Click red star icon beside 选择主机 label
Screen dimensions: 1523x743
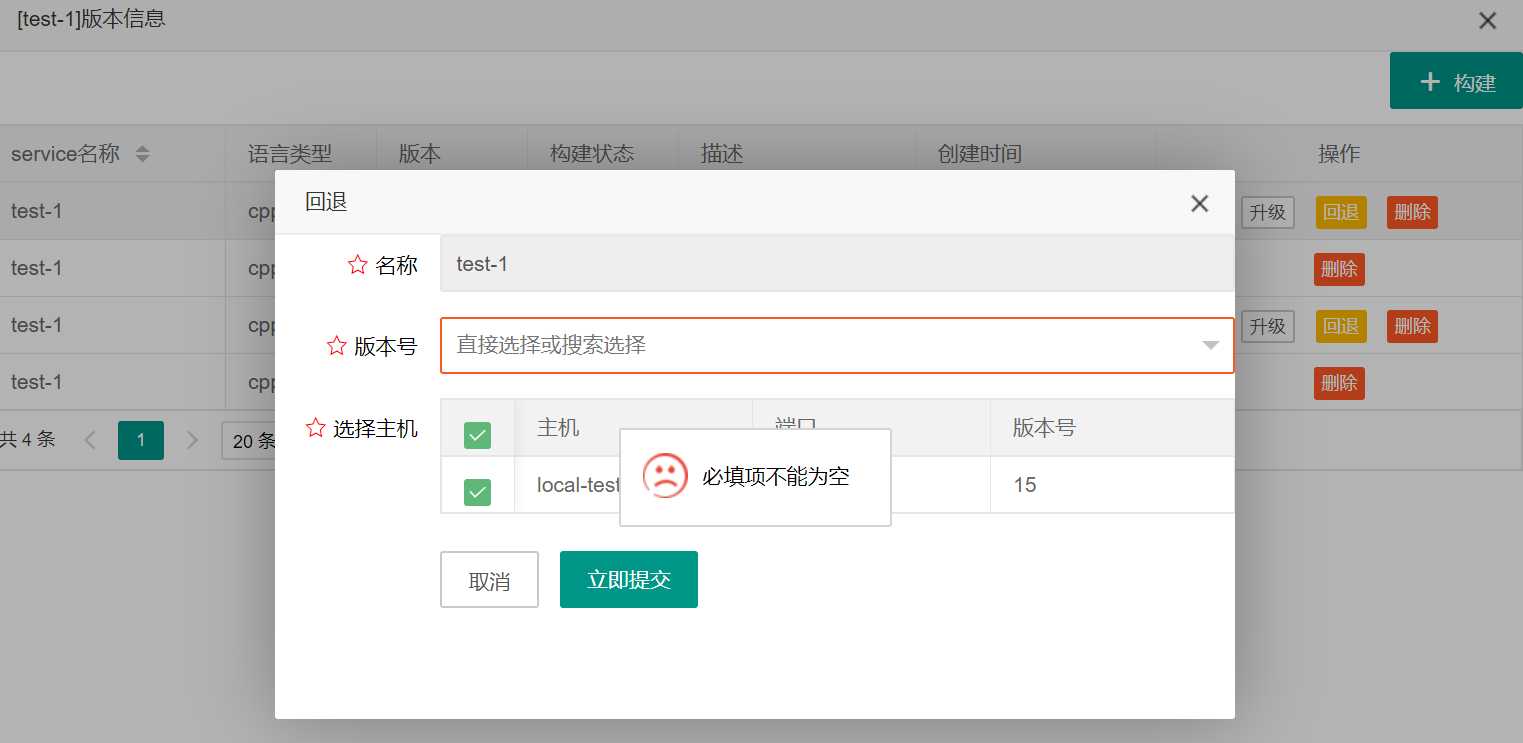315,428
